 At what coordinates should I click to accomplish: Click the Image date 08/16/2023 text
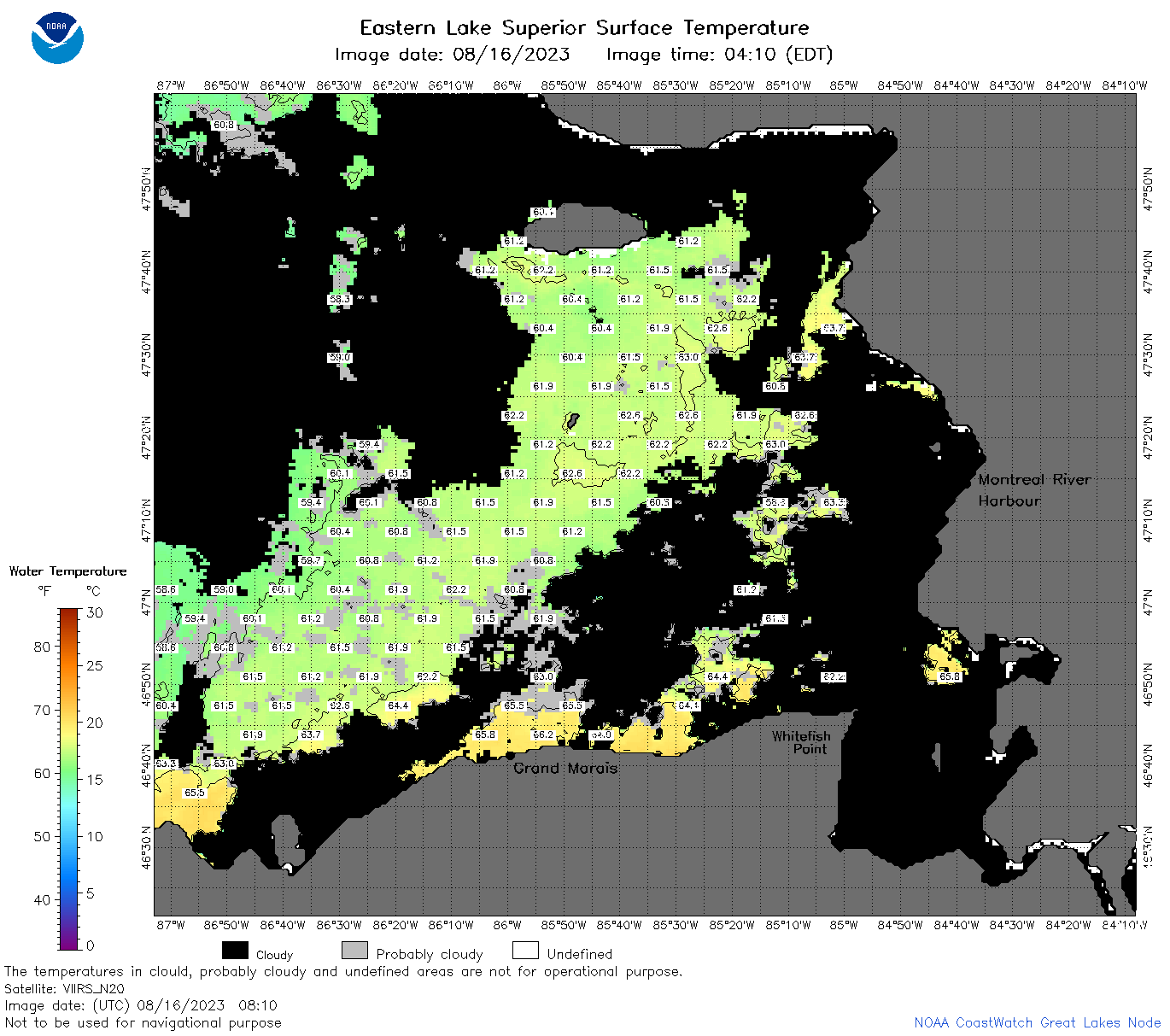point(453,55)
